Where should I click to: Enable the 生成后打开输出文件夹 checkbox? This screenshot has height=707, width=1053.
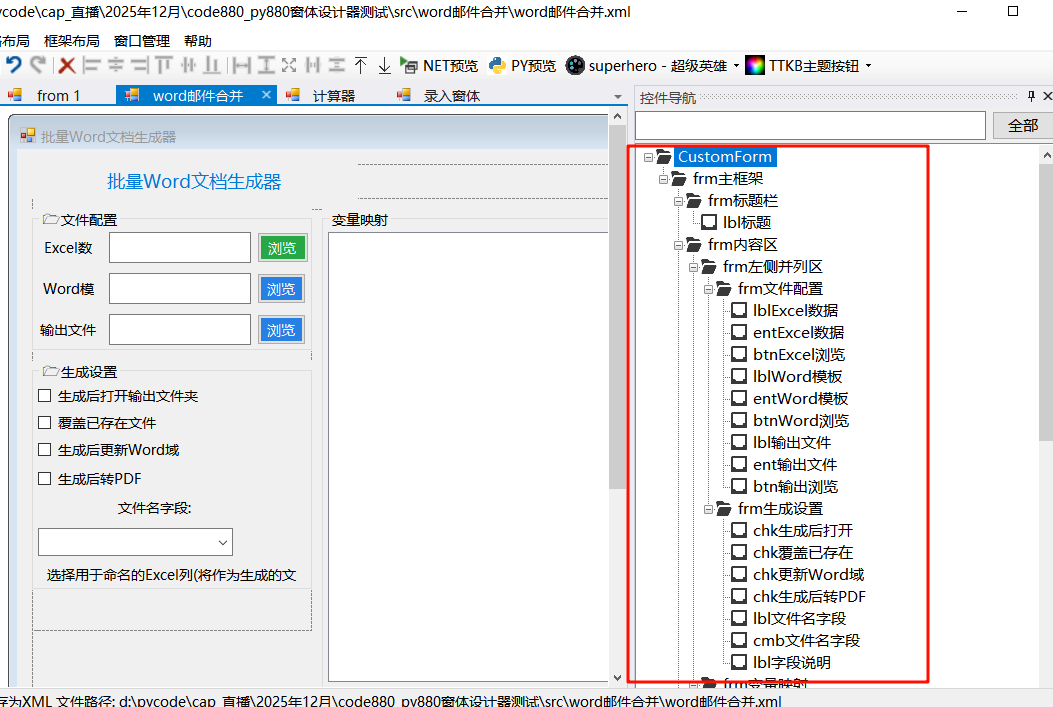44,395
